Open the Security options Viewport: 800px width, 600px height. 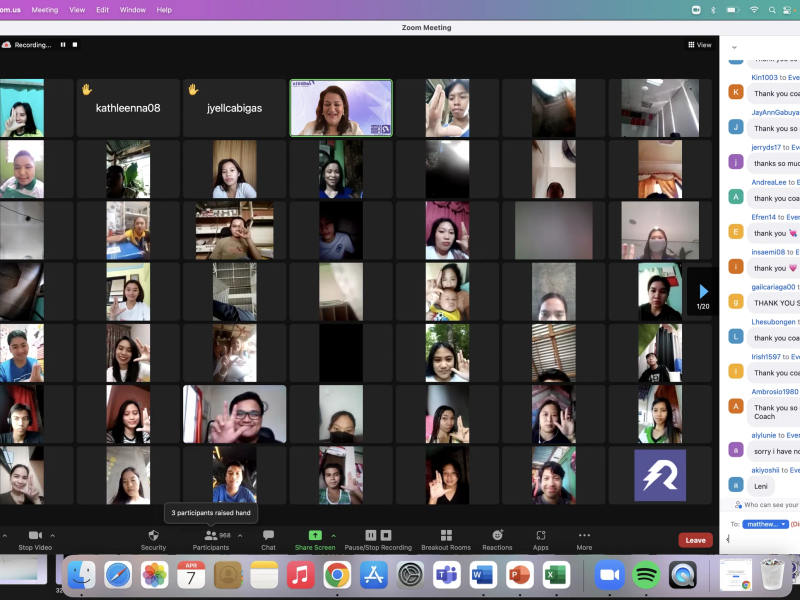(153, 540)
